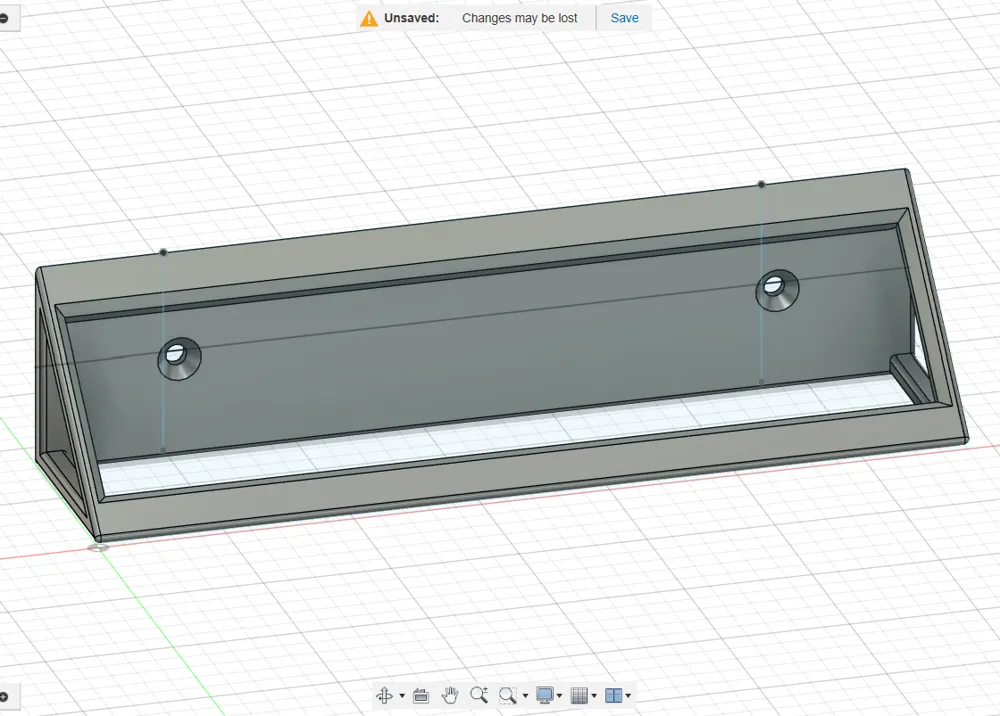Activate the Zoom tool

[x=478, y=695]
